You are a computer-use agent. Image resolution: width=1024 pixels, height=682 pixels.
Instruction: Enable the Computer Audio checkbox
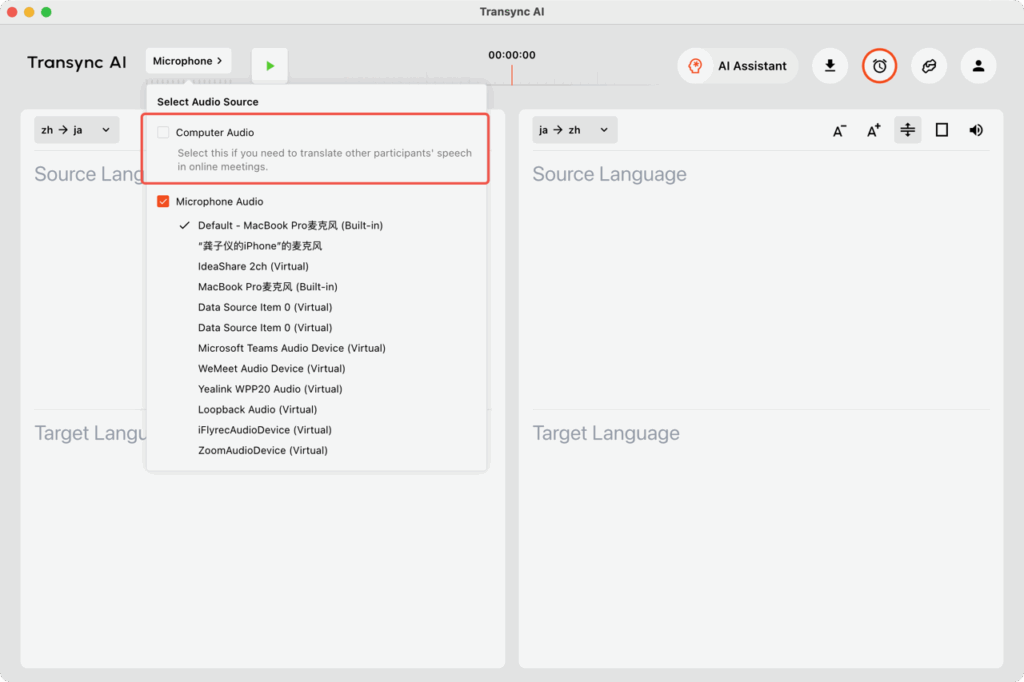164,132
